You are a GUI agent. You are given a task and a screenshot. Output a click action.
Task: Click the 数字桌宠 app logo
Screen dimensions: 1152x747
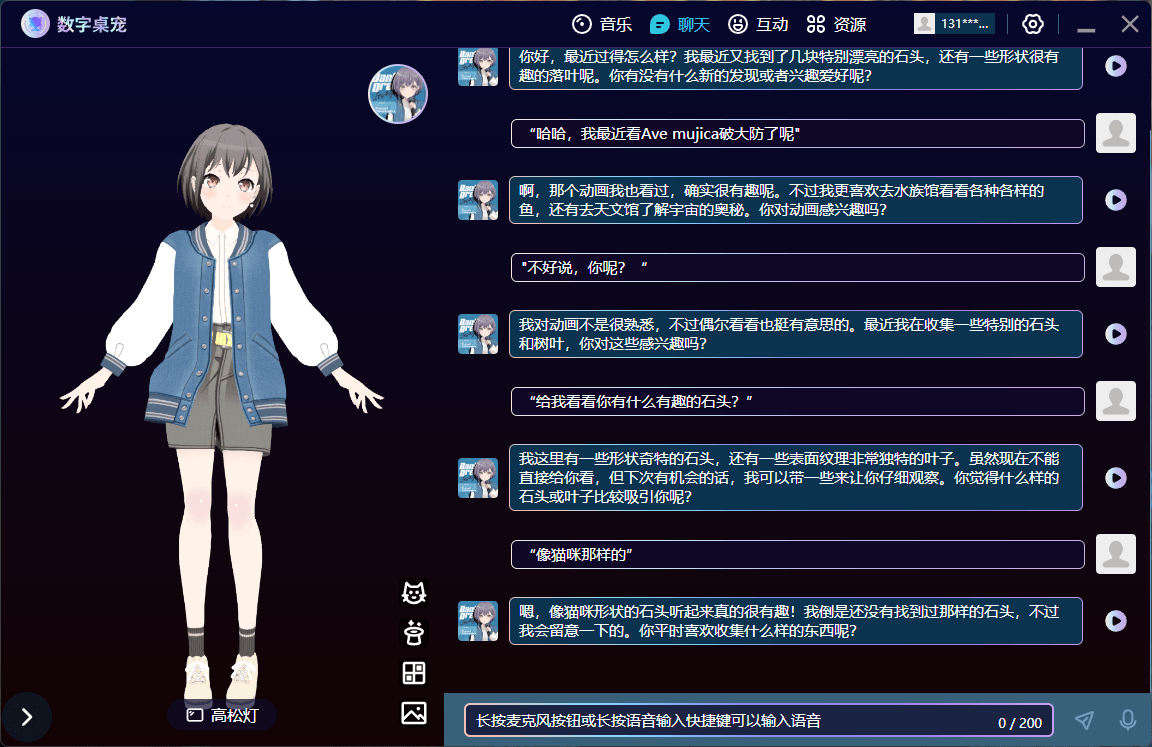click(x=36, y=24)
